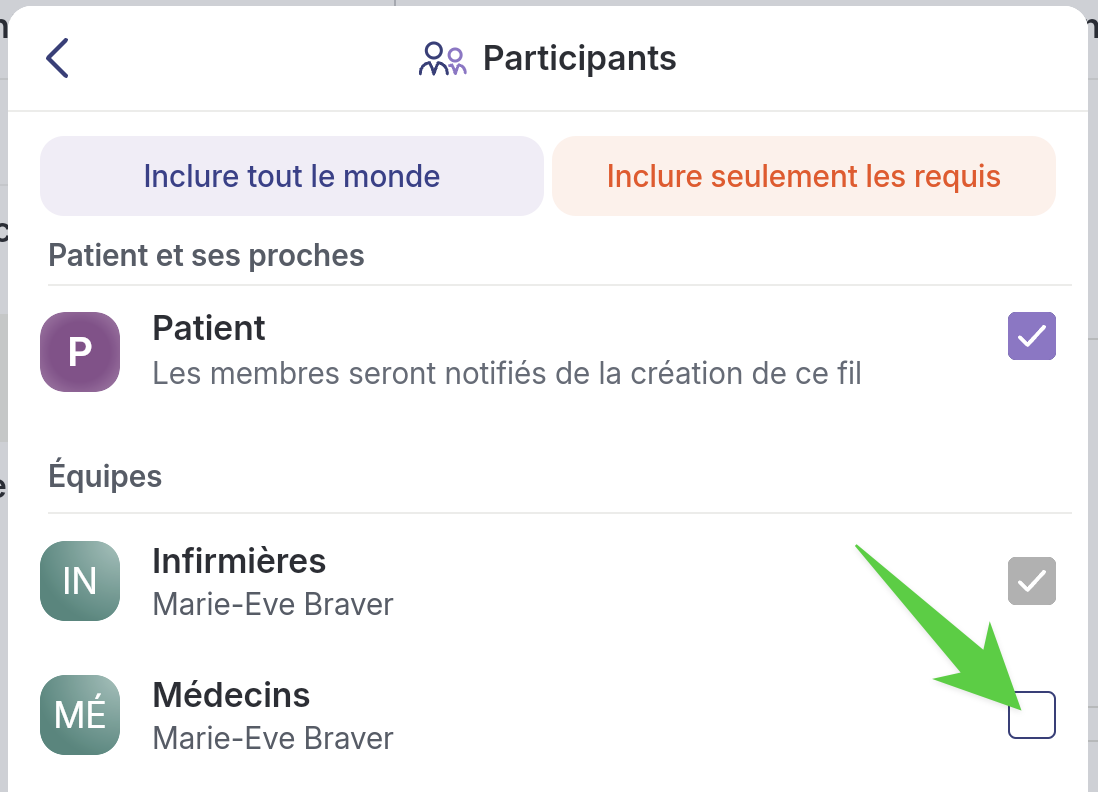1098x792 pixels.
Task: Click the purple P patient avatar
Action: tap(80, 352)
